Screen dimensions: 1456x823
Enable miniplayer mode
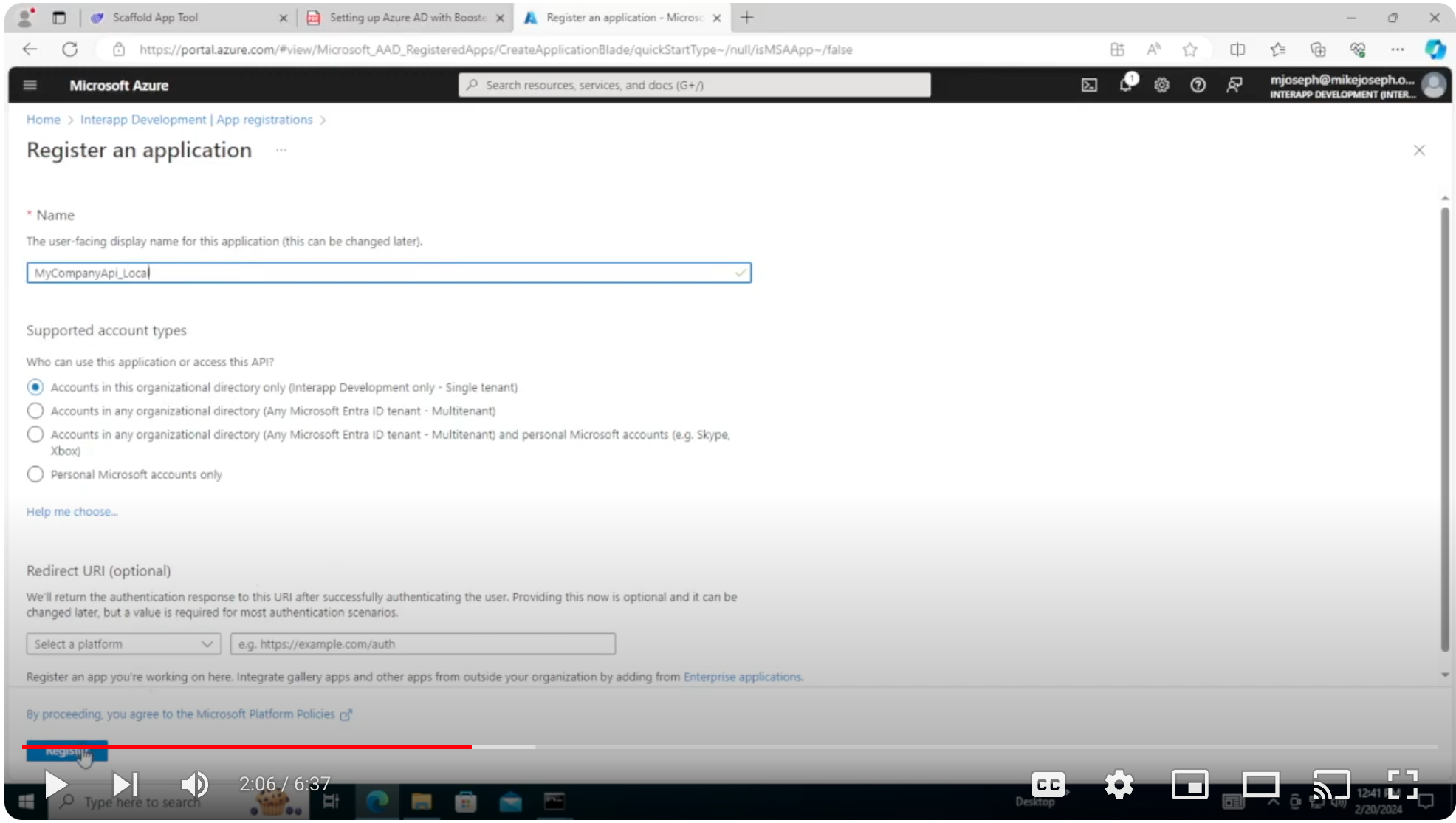pos(1190,785)
